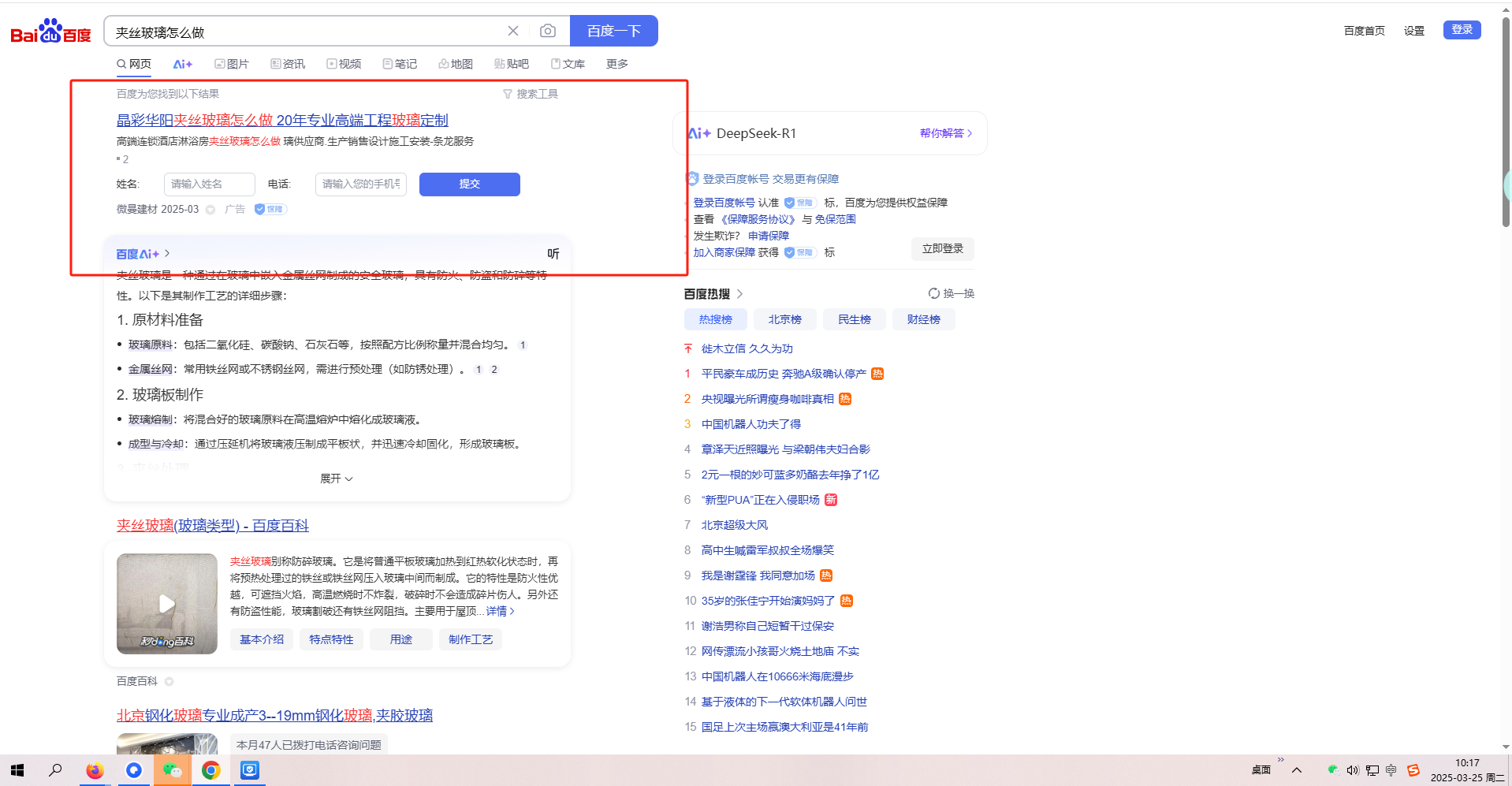Click the Baidu logo
1512x786 pixels.
click(x=50, y=32)
